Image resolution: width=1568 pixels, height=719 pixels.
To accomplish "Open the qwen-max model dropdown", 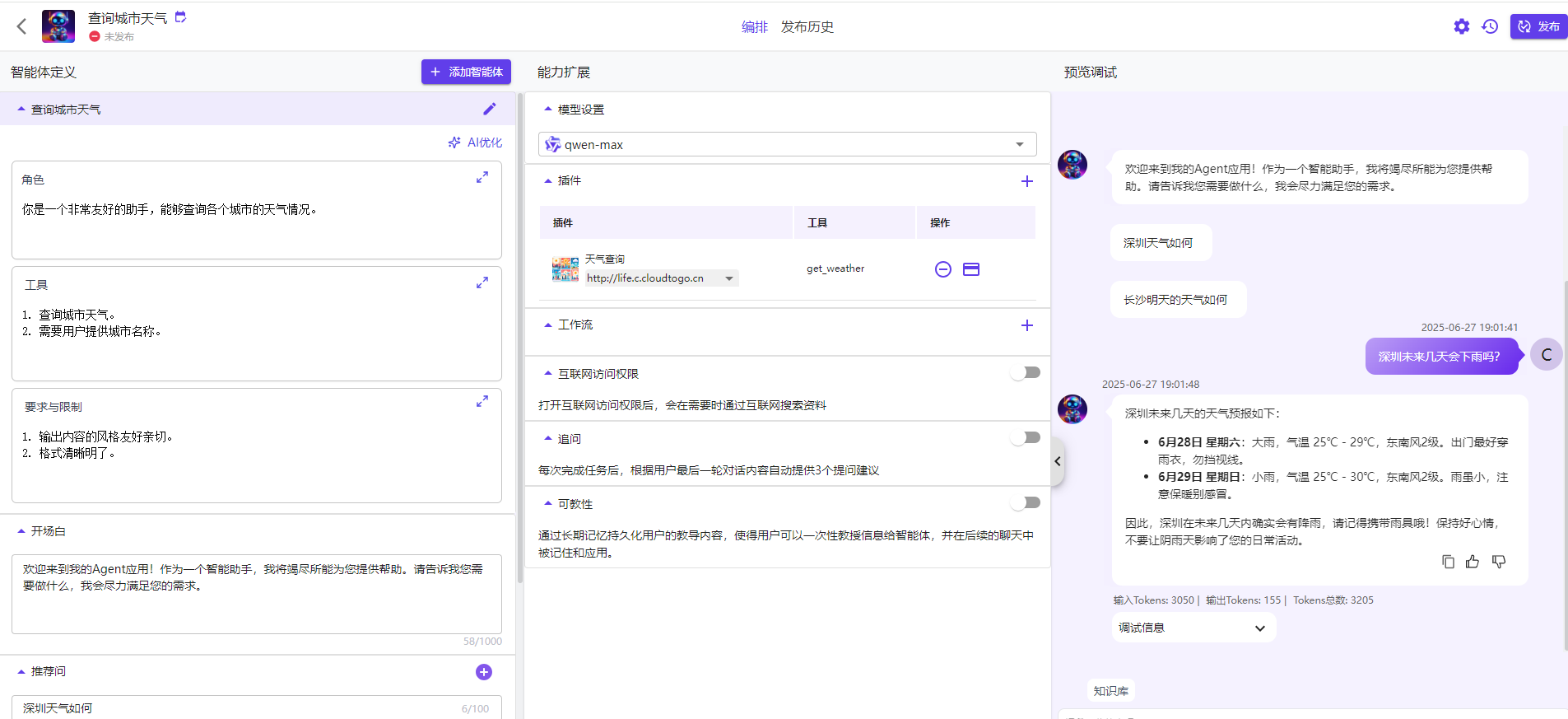I will click(787, 144).
